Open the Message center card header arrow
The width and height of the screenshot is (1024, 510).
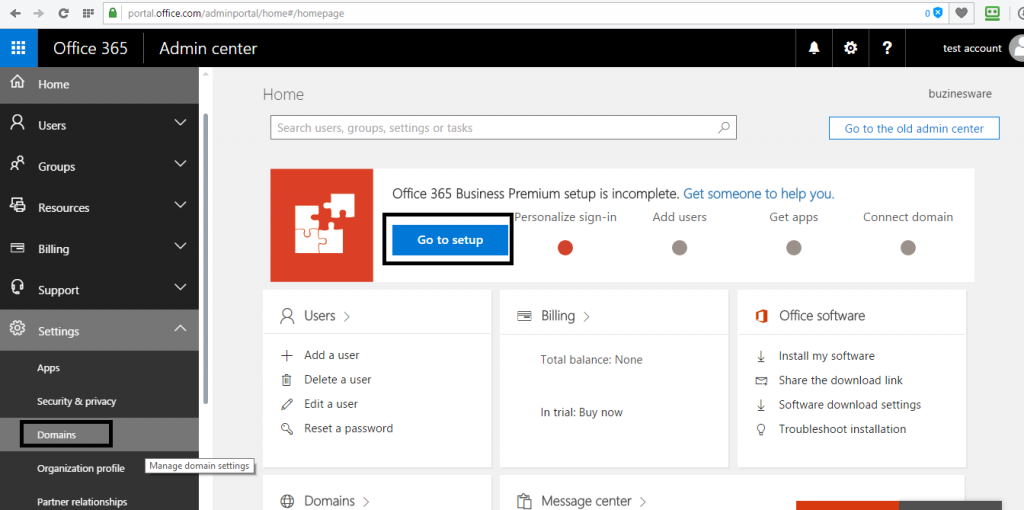(643, 502)
